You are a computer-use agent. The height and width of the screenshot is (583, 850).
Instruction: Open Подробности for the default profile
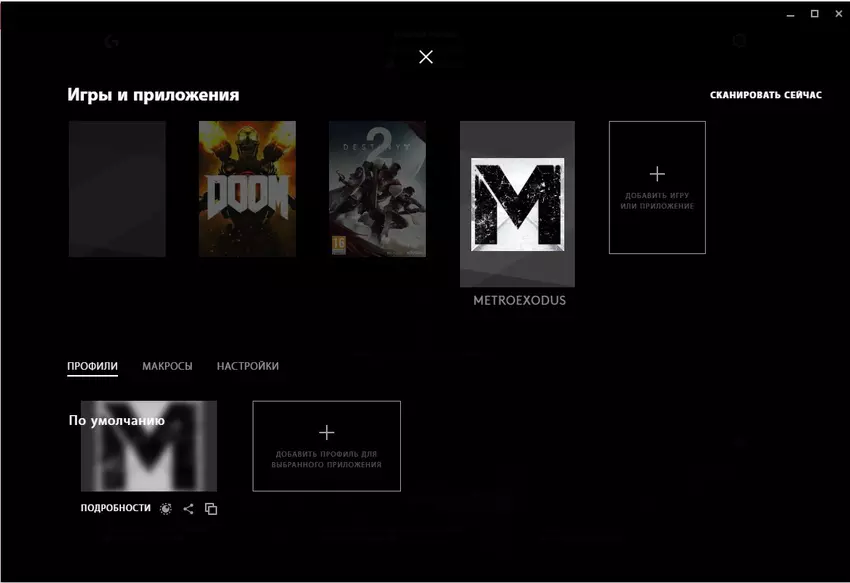click(115, 509)
